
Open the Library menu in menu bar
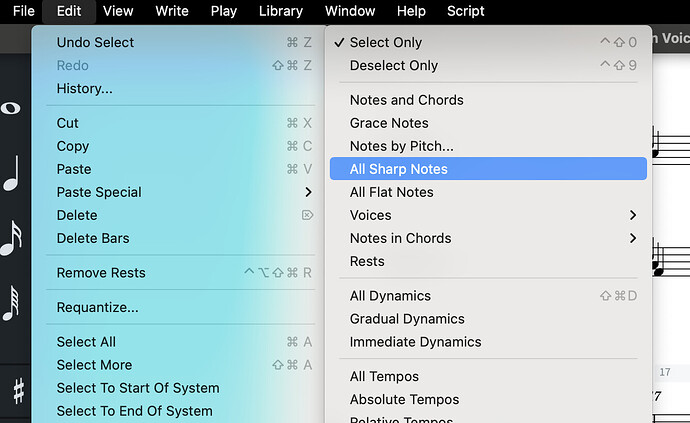coord(280,11)
